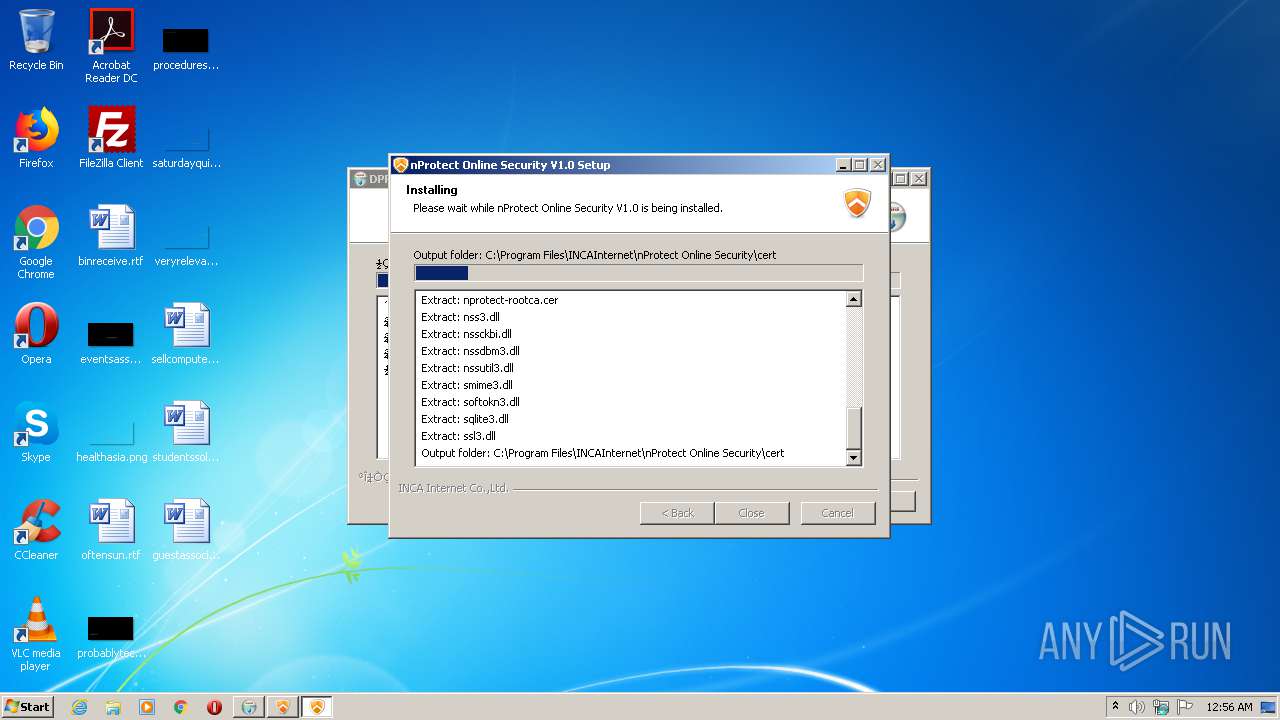1280x720 pixels.
Task: Click the nProtect shield logo in header
Action: pyautogui.click(x=858, y=202)
